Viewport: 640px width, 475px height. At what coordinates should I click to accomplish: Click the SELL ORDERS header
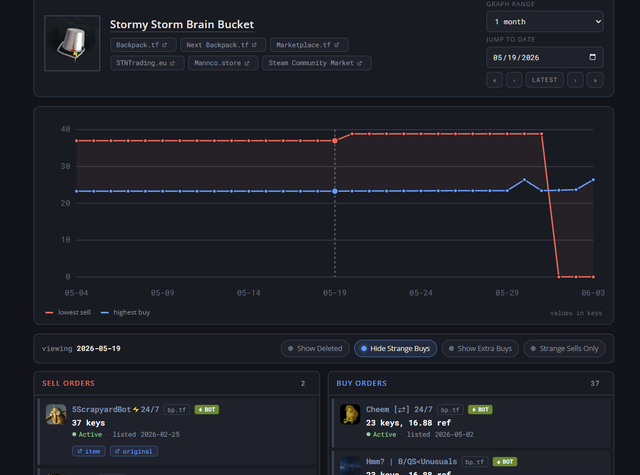pos(69,383)
